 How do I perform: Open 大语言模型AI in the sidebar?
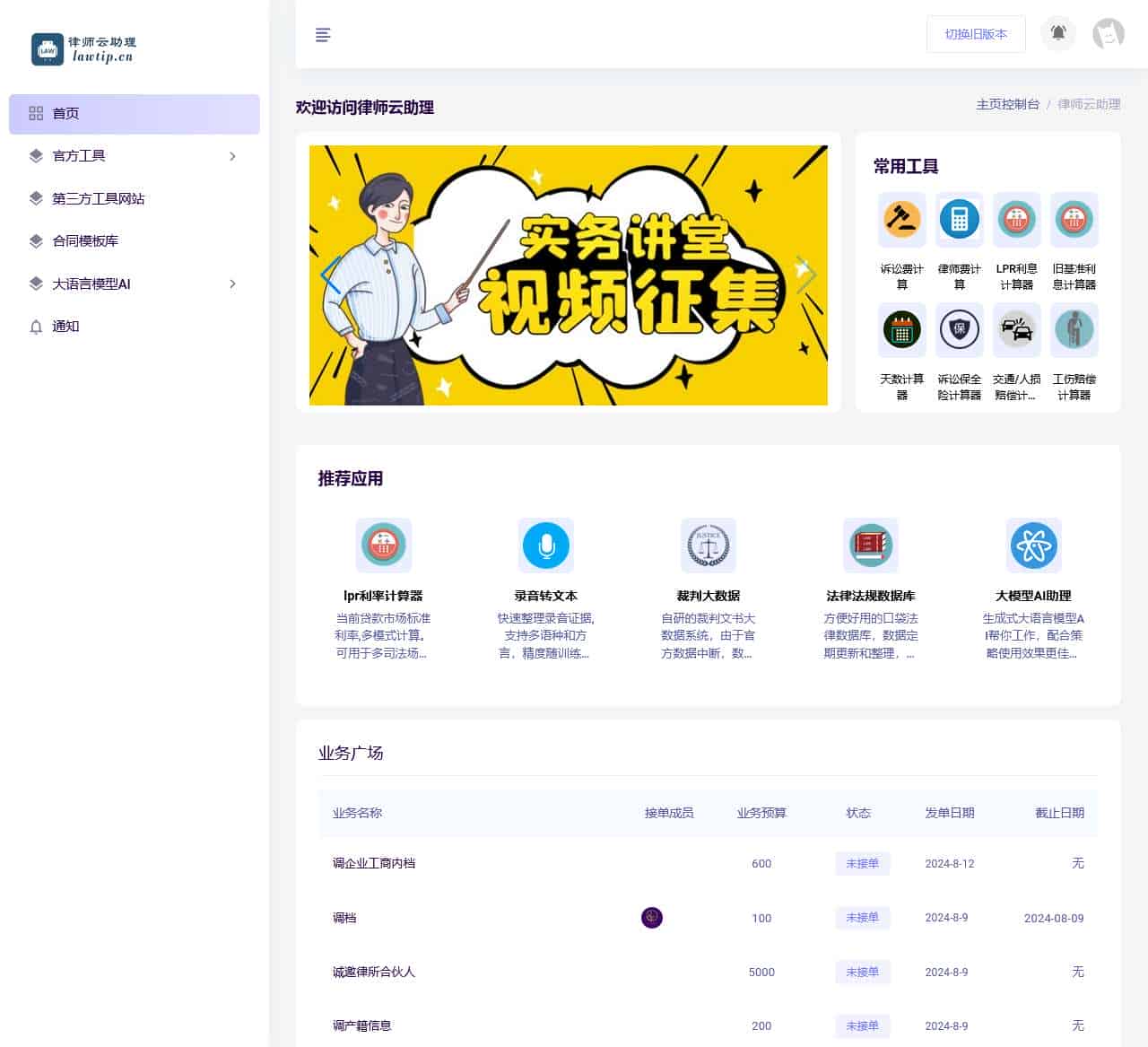135,284
